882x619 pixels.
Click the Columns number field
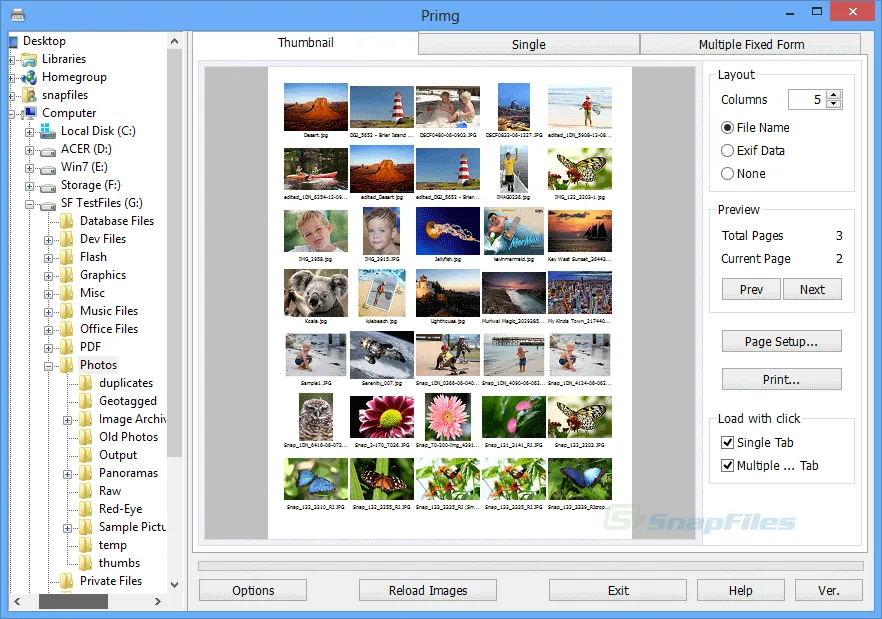click(808, 100)
